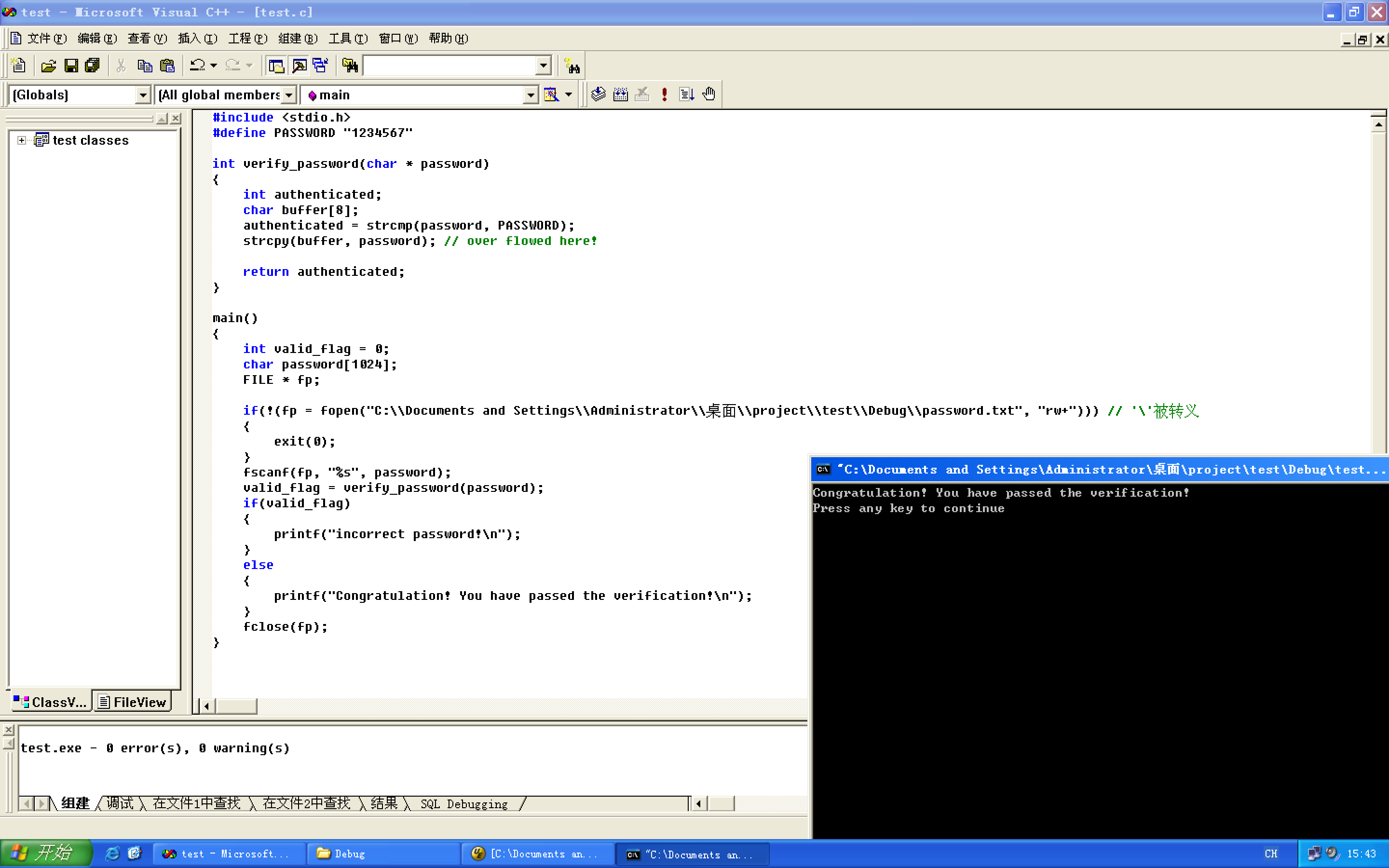Open the 查看(V) menu
Screen dimensions: 1389x868
pyautogui.click(x=147, y=39)
